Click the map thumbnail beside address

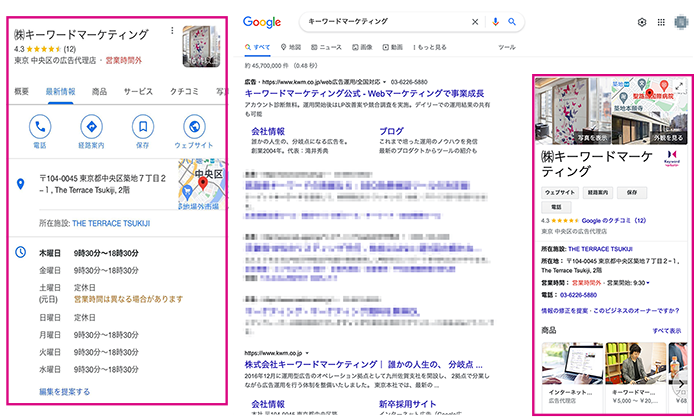coord(202,184)
